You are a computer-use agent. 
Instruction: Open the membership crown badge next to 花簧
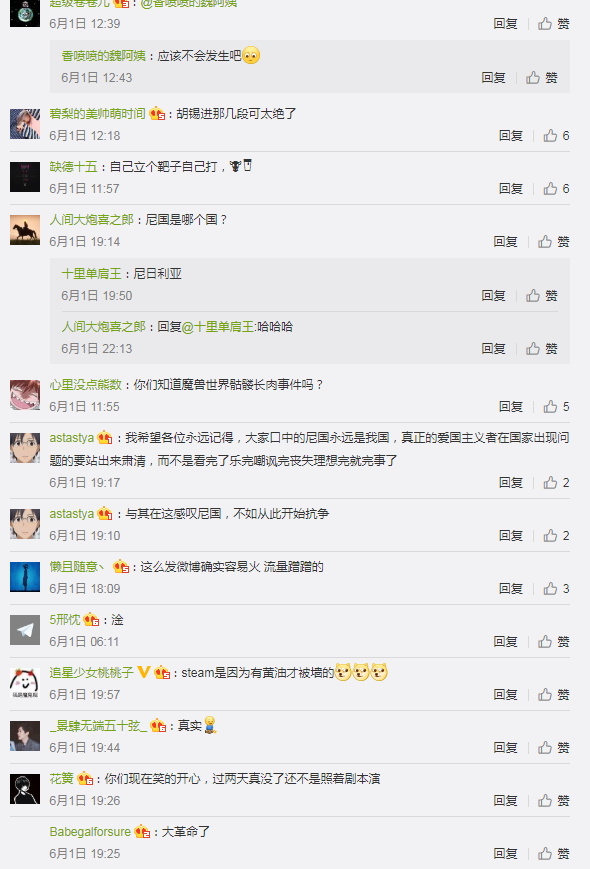click(85, 779)
